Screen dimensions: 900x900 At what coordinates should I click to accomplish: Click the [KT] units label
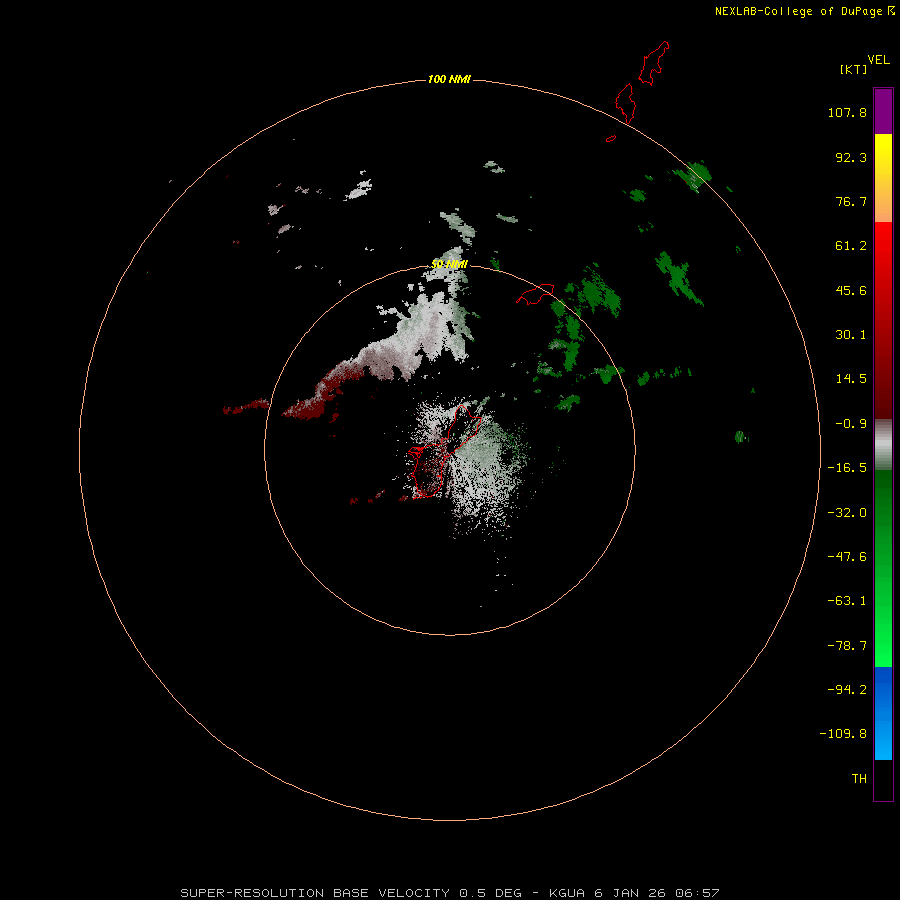click(x=854, y=69)
